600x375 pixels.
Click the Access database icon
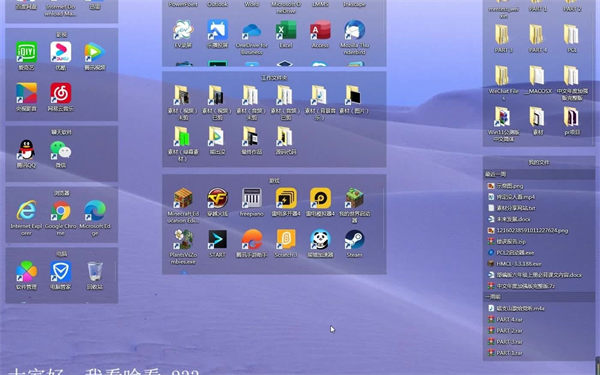(320, 30)
